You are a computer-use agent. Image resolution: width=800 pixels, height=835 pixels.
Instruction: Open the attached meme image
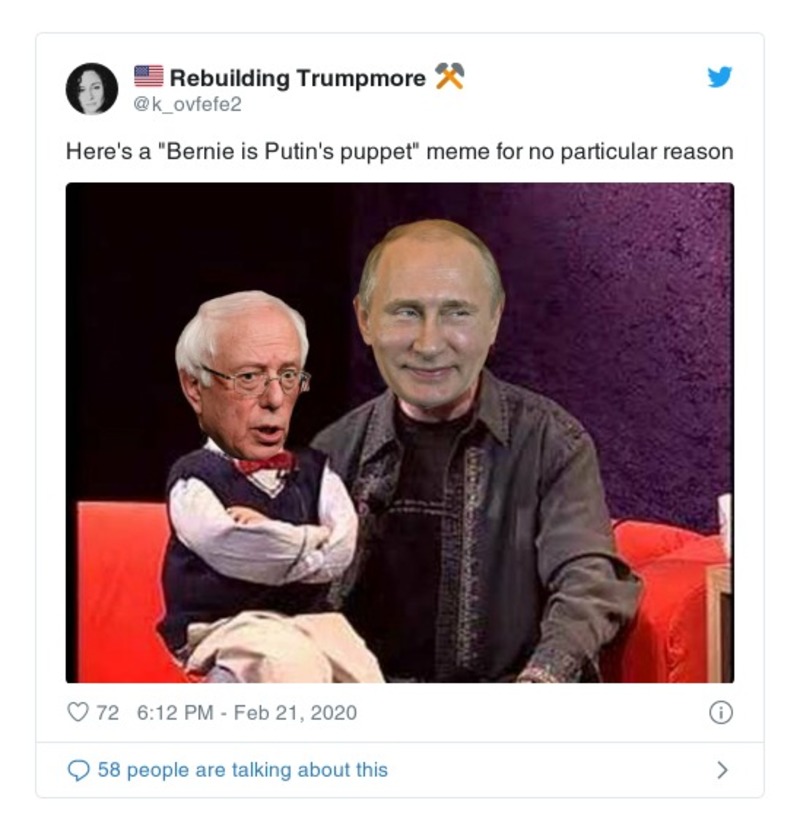coord(399,432)
